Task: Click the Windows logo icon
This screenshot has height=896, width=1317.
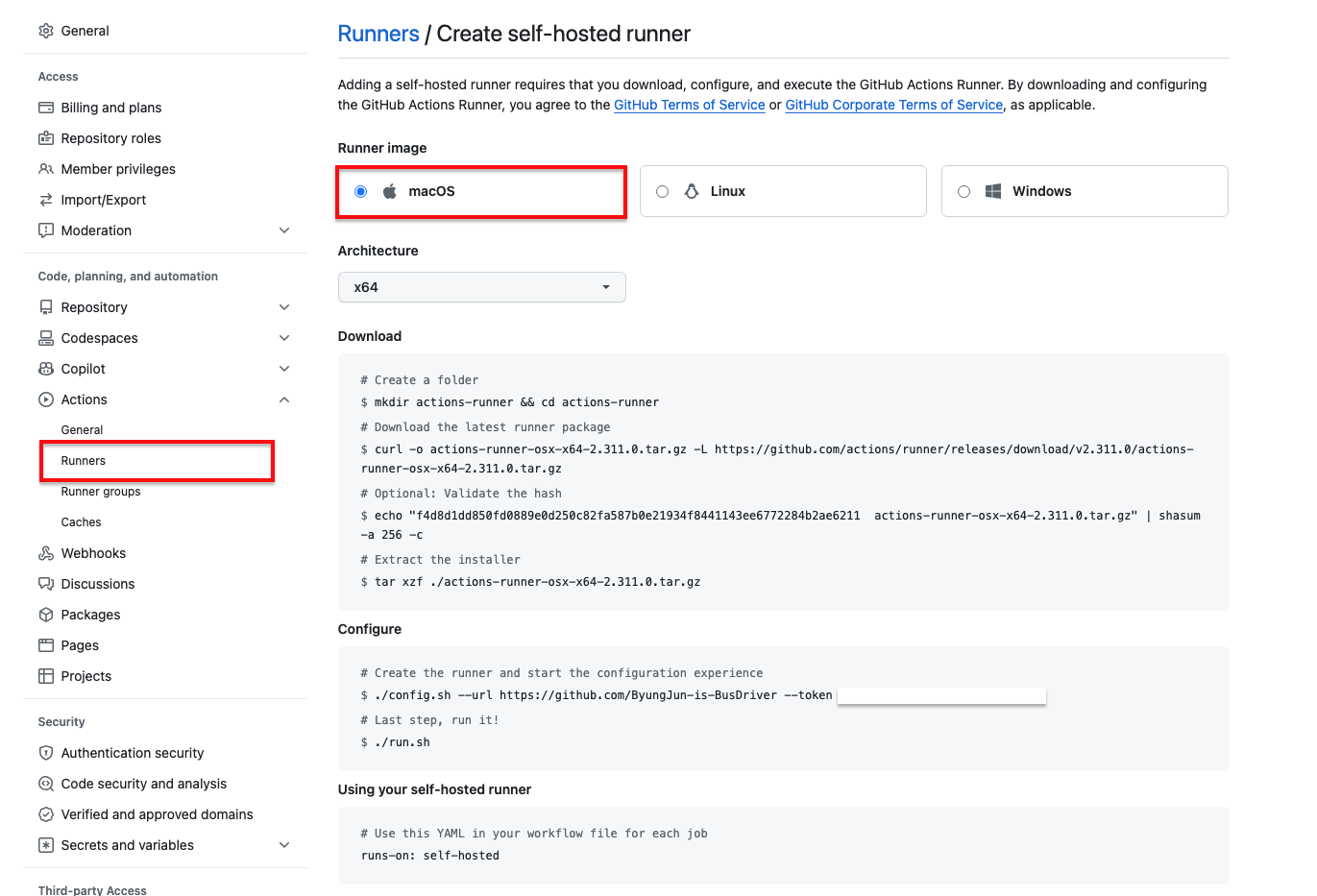Action: pyautogui.click(x=993, y=191)
